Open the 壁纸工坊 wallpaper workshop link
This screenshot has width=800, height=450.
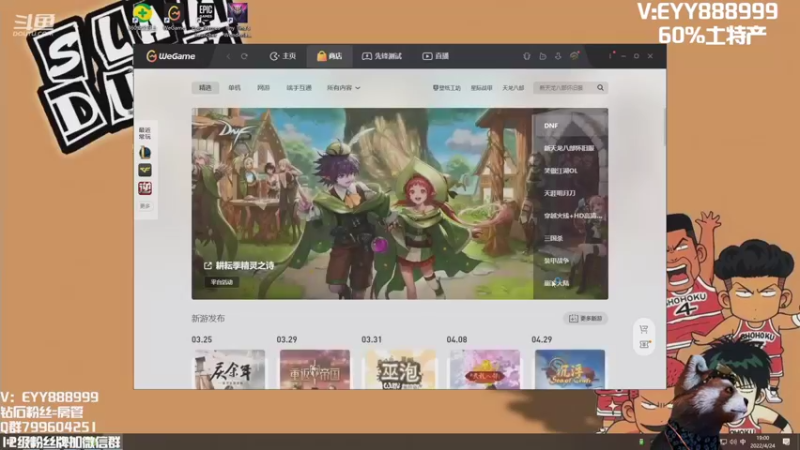click(446, 88)
